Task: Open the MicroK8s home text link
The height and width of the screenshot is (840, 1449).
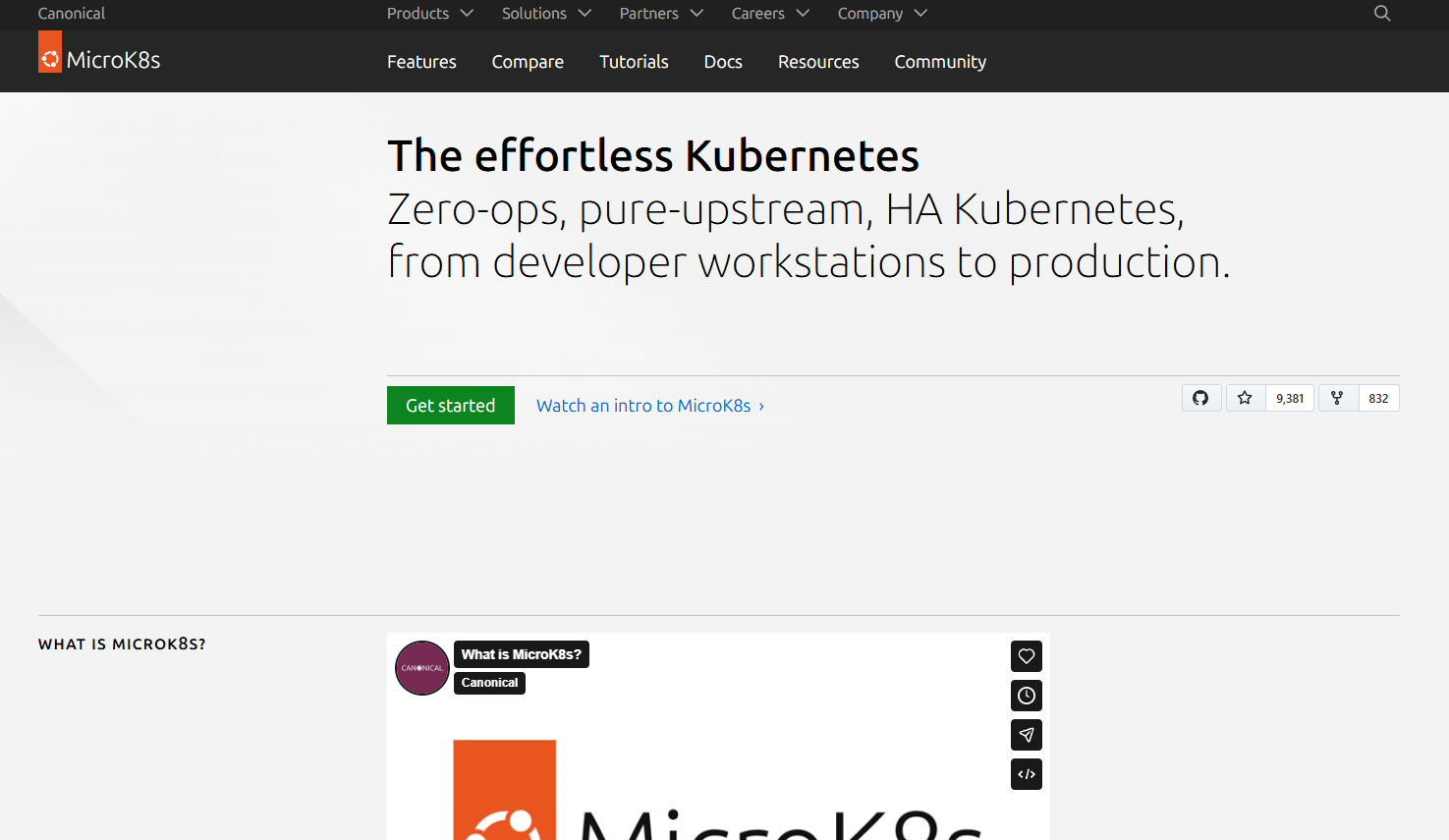Action: click(x=113, y=60)
